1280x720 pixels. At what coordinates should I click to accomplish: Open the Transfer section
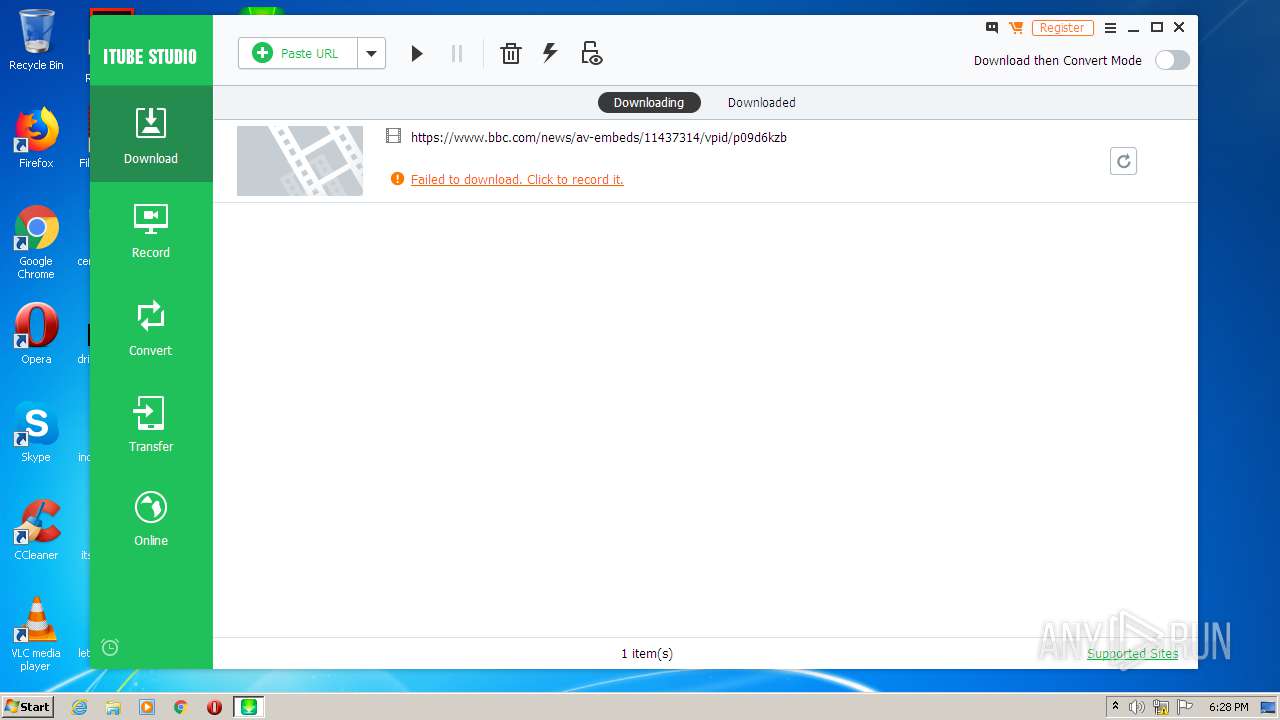(x=151, y=424)
